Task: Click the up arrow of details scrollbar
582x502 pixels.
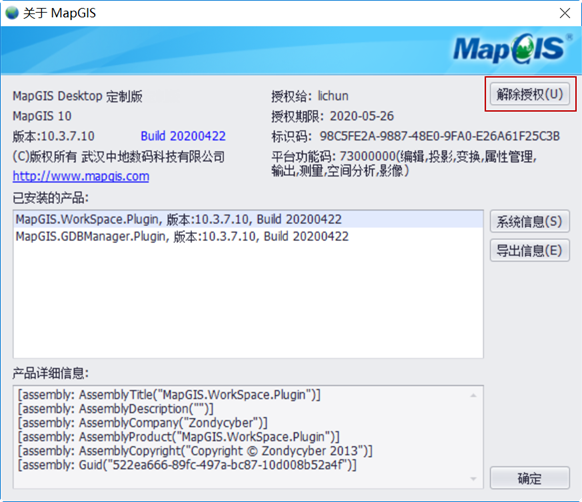Action: 474,395
